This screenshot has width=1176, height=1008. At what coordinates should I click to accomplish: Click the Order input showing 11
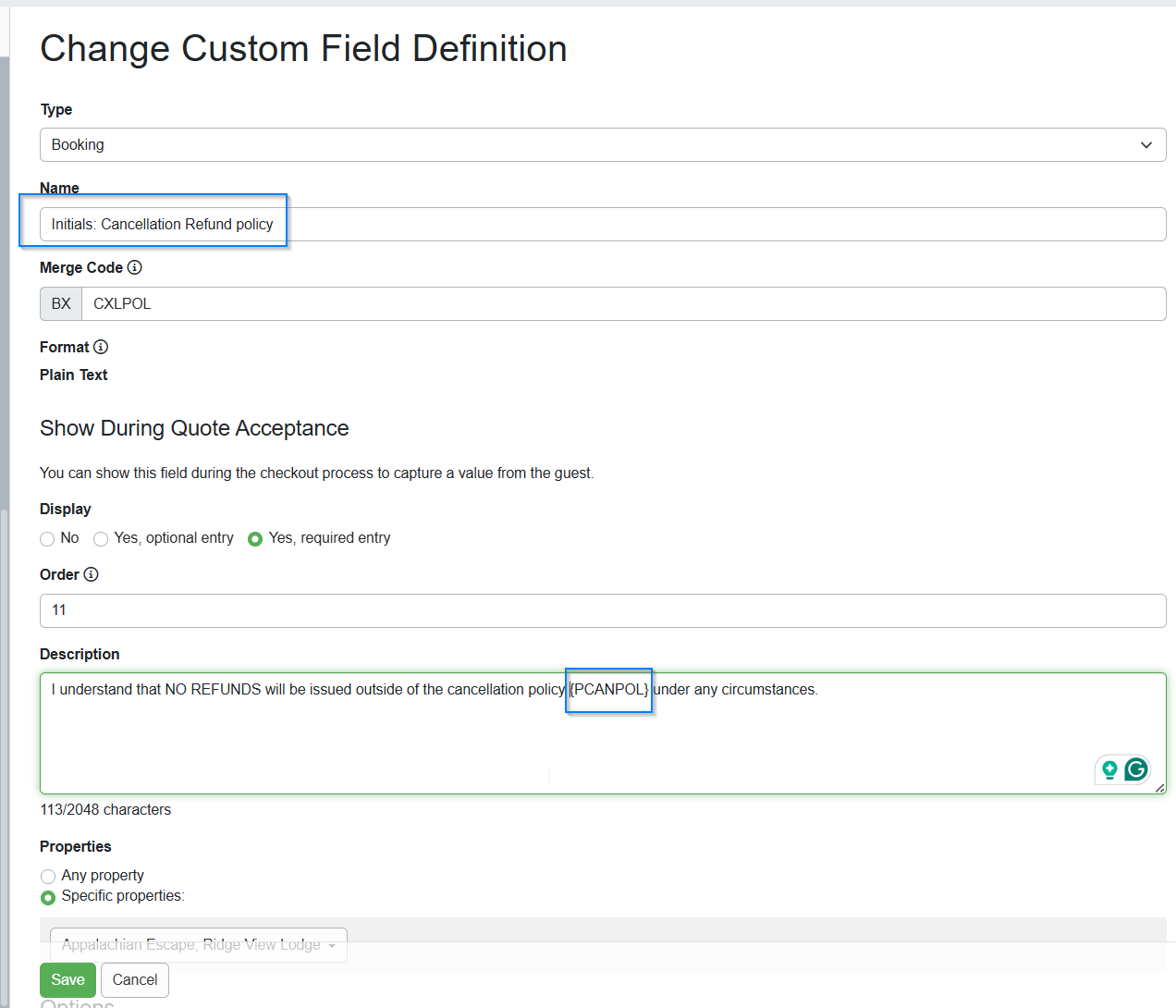(x=602, y=611)
